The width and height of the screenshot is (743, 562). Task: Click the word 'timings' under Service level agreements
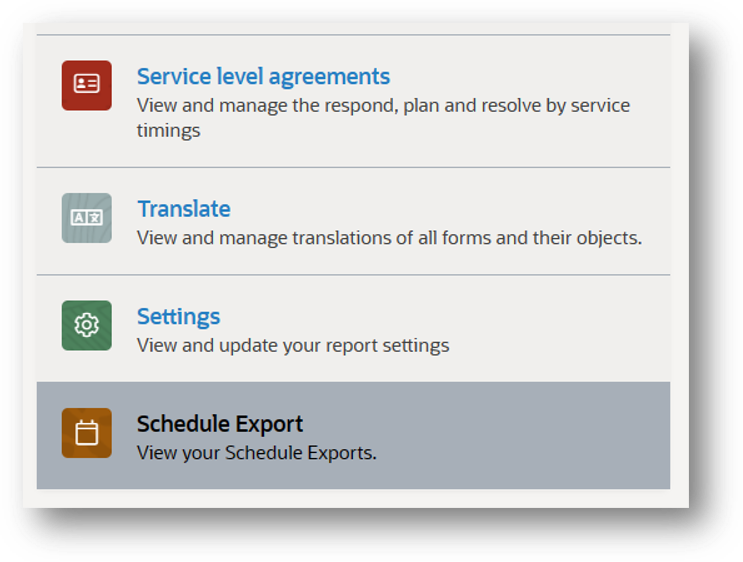tap(169, 130)
